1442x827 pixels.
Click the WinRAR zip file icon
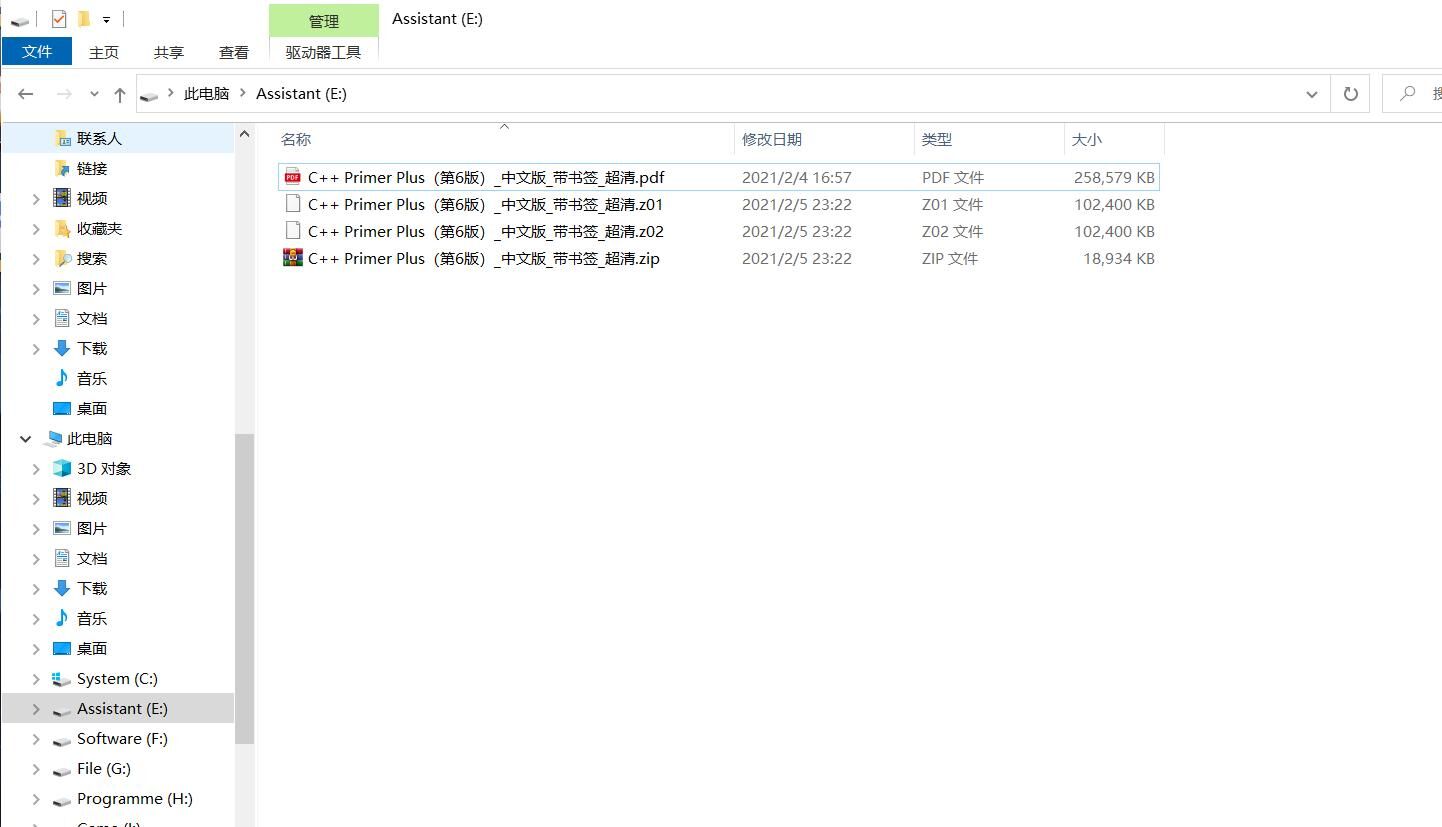(292, 258)
